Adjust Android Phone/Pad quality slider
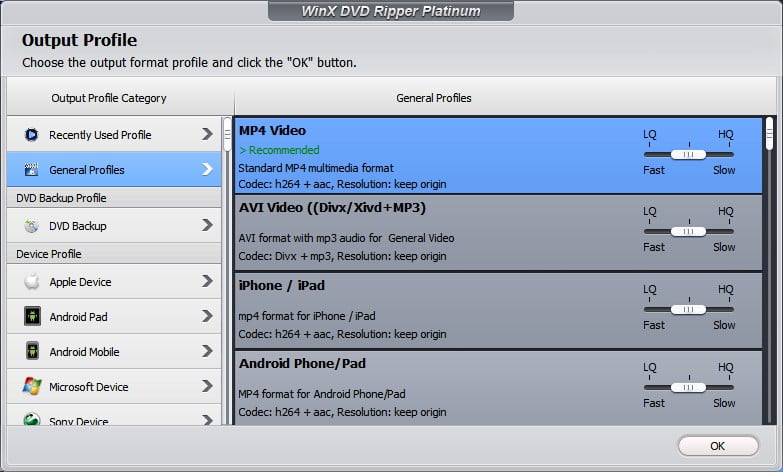Viewport: 783px width, 472px height. 688,387
